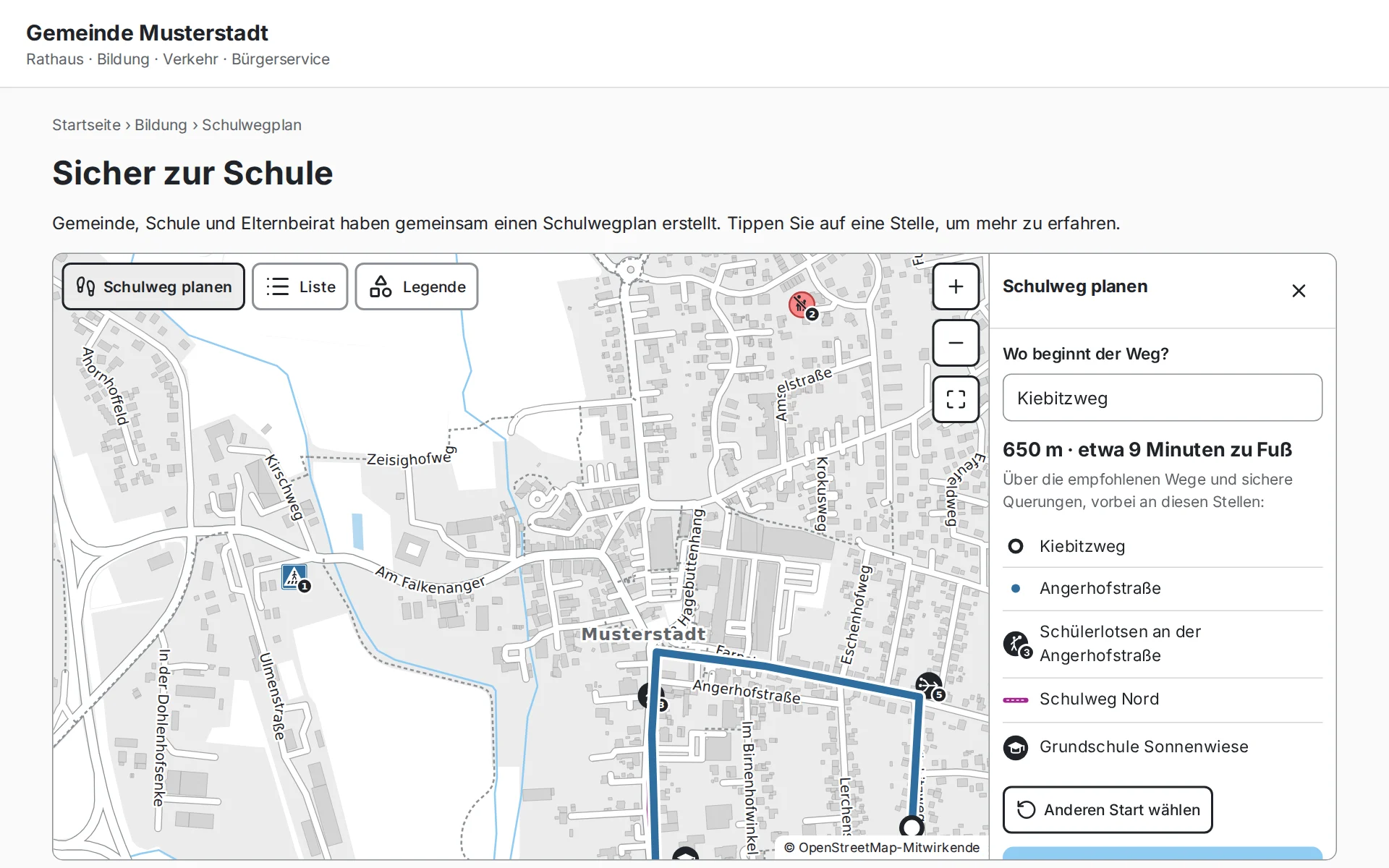Open OpenStreetMap-Mitwirkende attribution link
The width and height of the screenshot is (1389, 868).
pyautogui.click(x=889, y=848)
